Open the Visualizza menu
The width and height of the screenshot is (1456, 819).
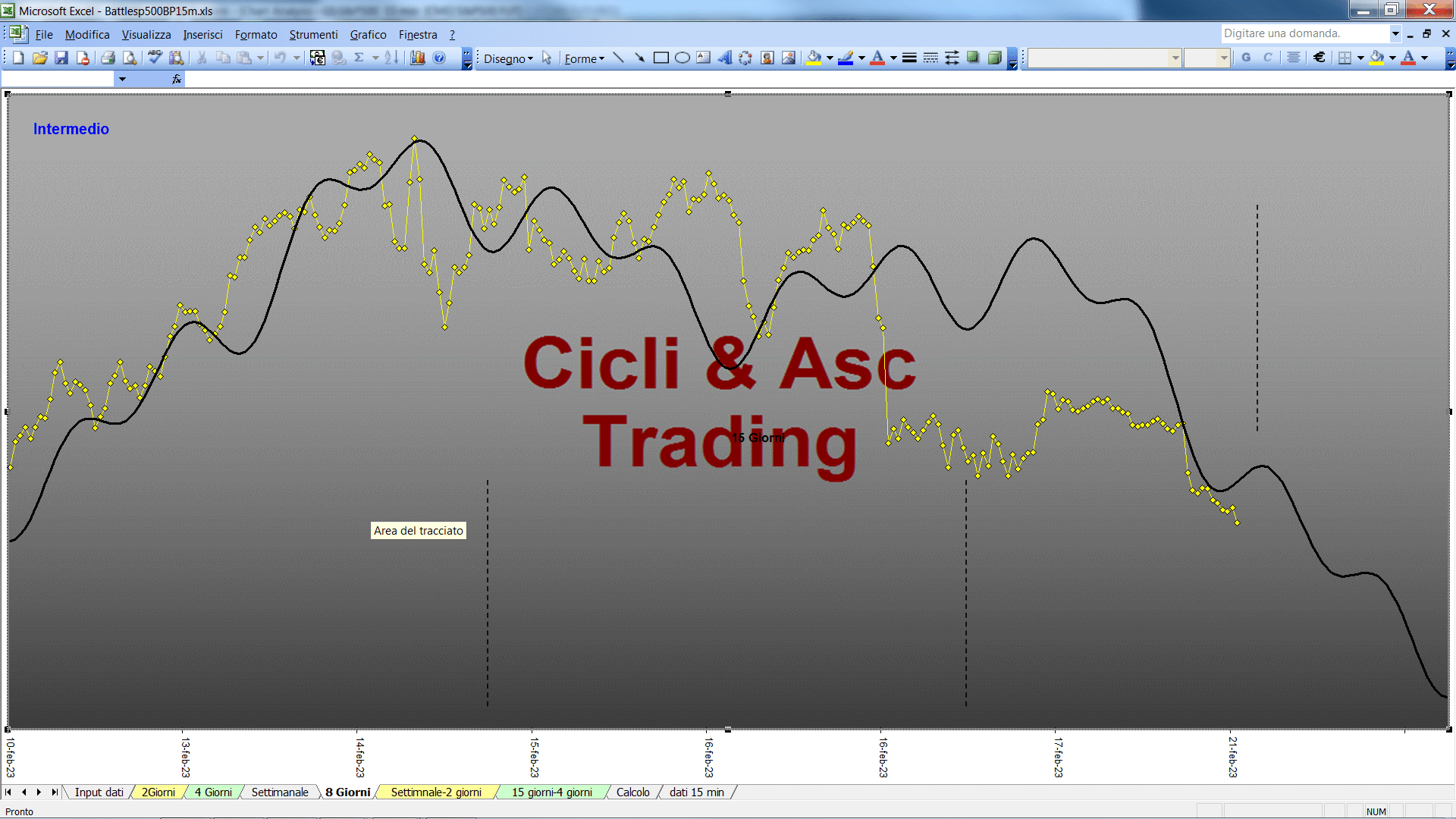pyautogui.click(x=146, y=34)
